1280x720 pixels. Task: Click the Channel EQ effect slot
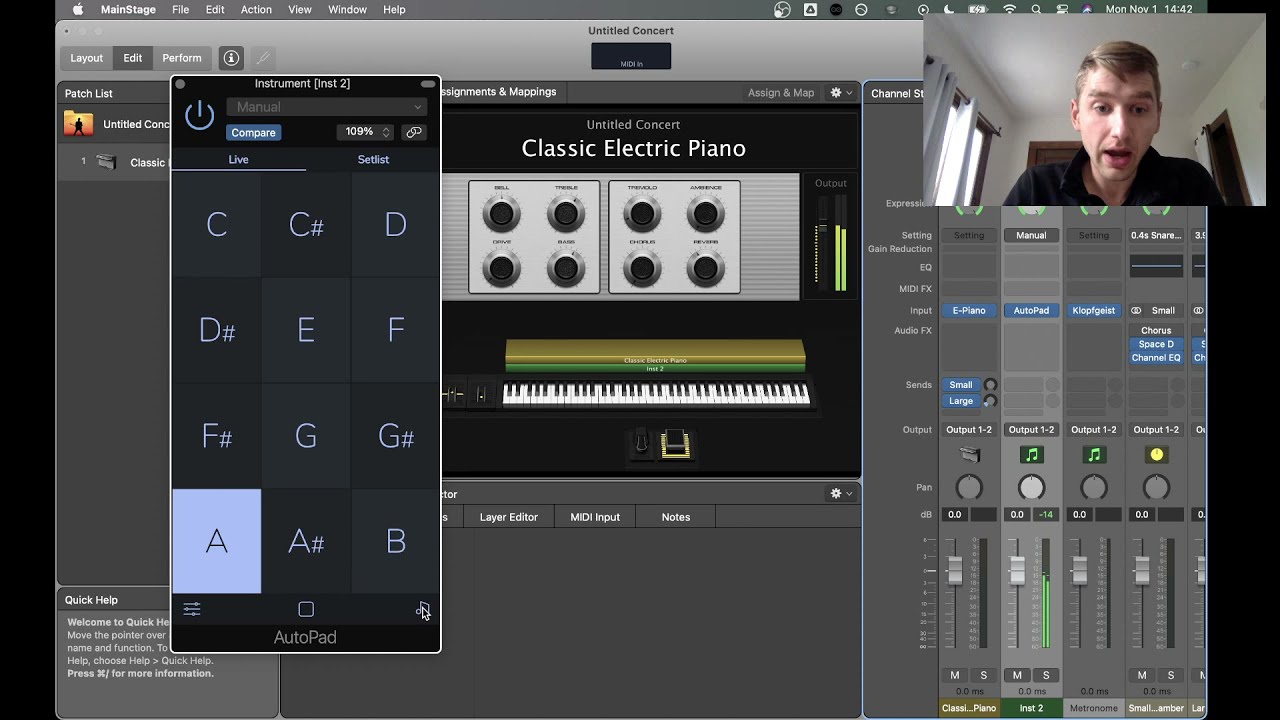(x=1156, y=357)
